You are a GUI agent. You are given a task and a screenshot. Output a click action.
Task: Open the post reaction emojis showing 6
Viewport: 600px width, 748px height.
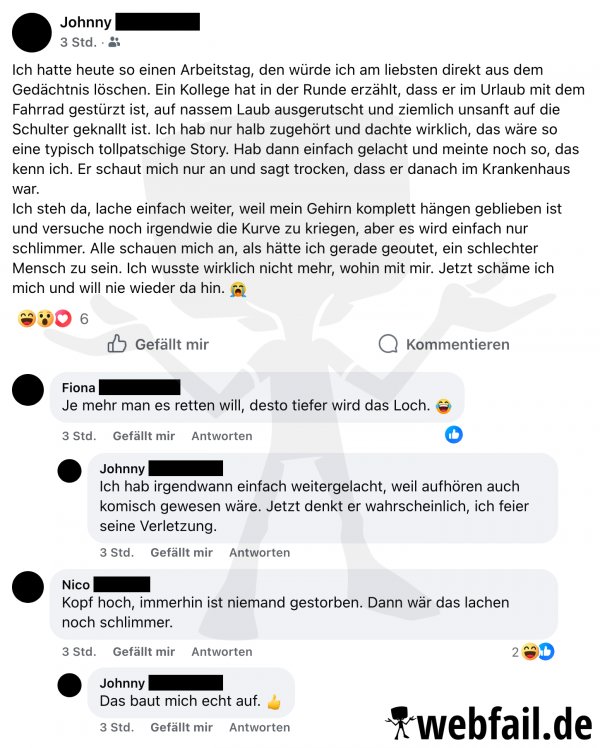coord(52,318)
